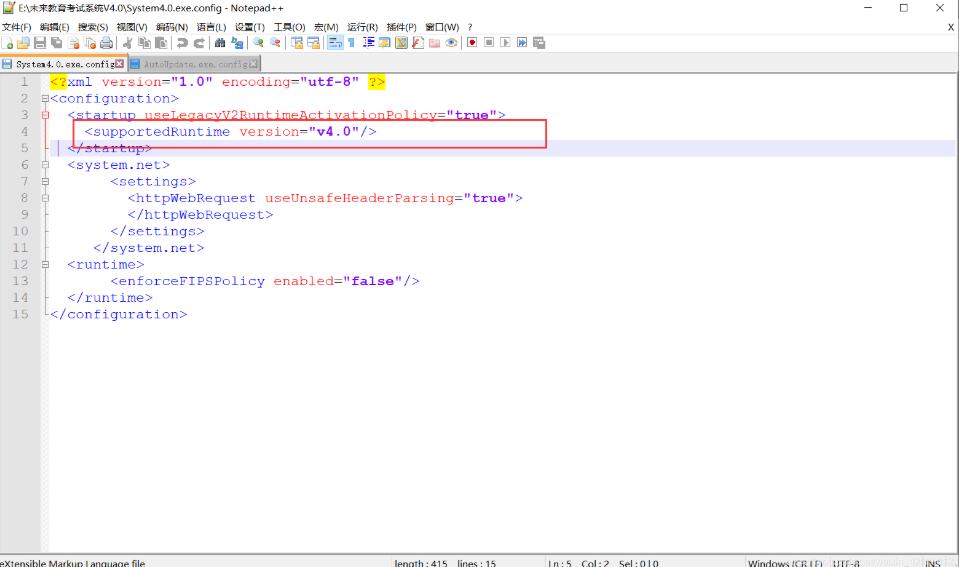Click line number 13 in the margin
The image size is (962, 567).
[x=21, y=281]
